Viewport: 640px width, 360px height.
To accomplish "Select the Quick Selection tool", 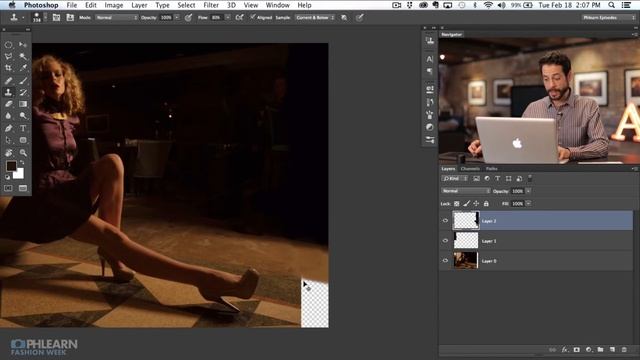I will pyautogui.click(x=23, y=56).
